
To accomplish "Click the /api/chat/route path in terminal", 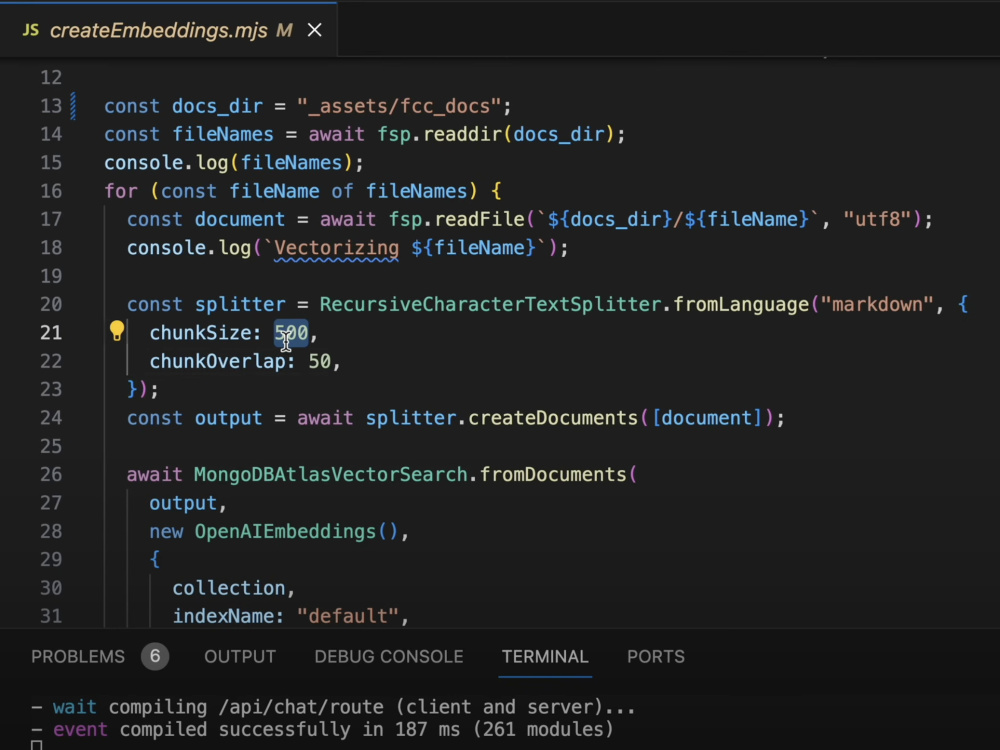I will [301, 707].
